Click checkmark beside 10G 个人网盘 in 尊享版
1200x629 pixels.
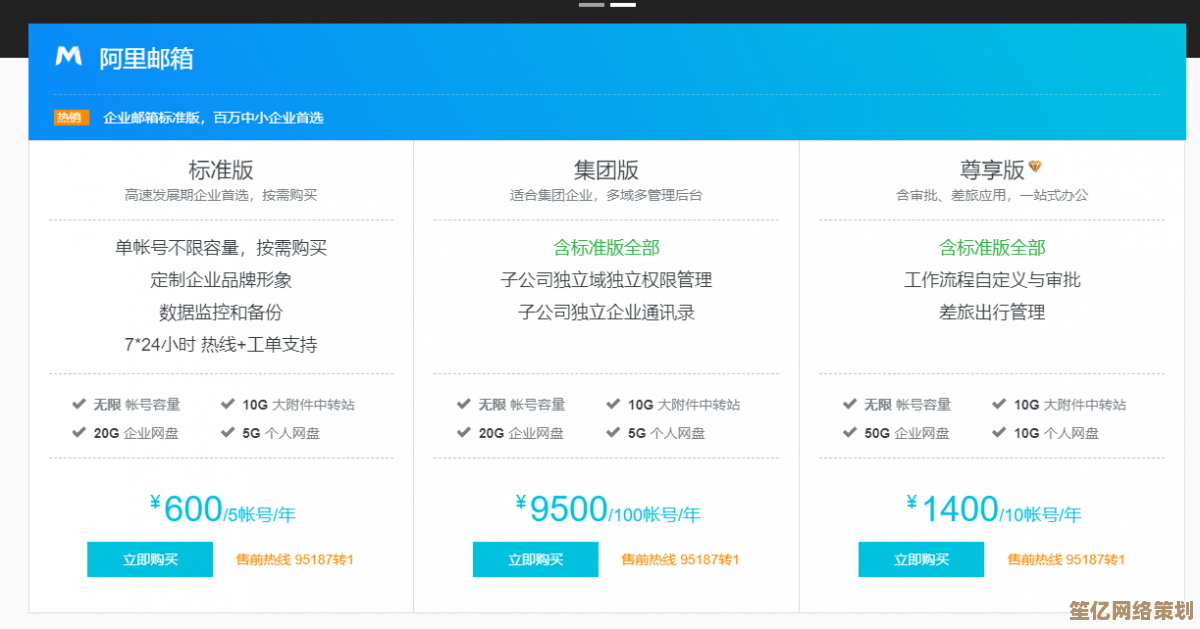[x=999, y=432]
